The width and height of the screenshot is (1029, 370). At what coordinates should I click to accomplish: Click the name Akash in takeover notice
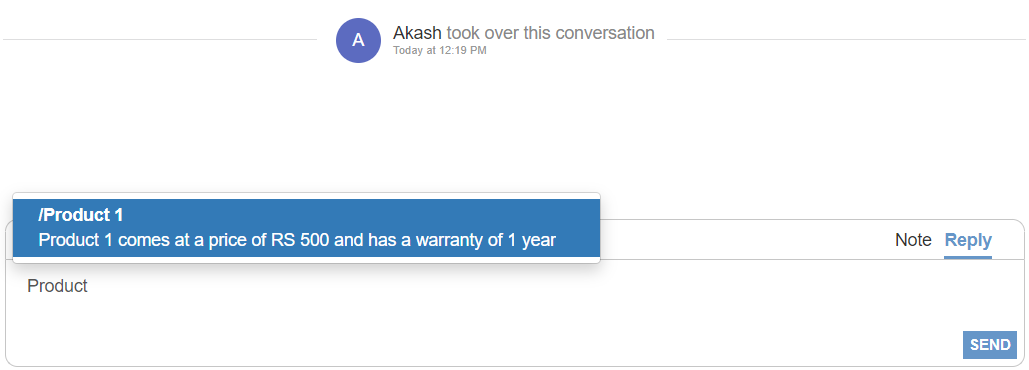coord(417,33)
